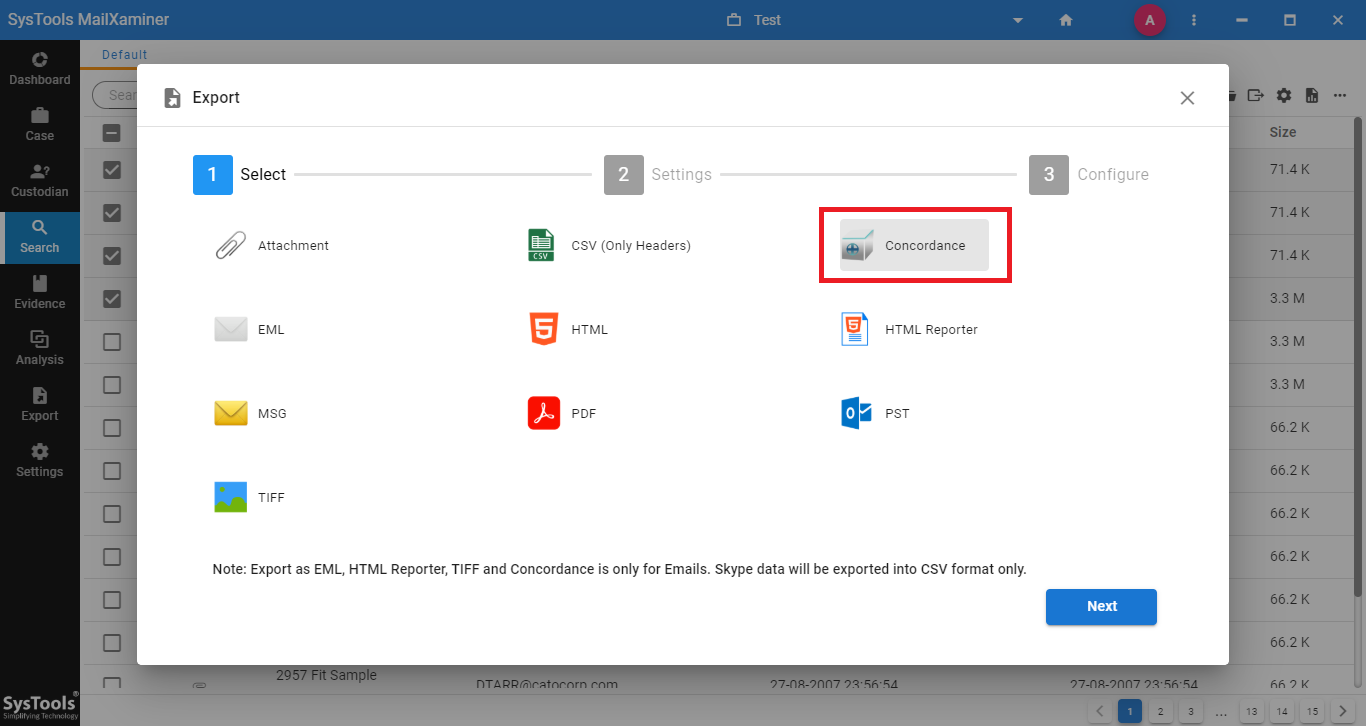The width and height of the screenshot is (1366, 726).
Task: Click the results search field
Action: (x=115, y=95)
